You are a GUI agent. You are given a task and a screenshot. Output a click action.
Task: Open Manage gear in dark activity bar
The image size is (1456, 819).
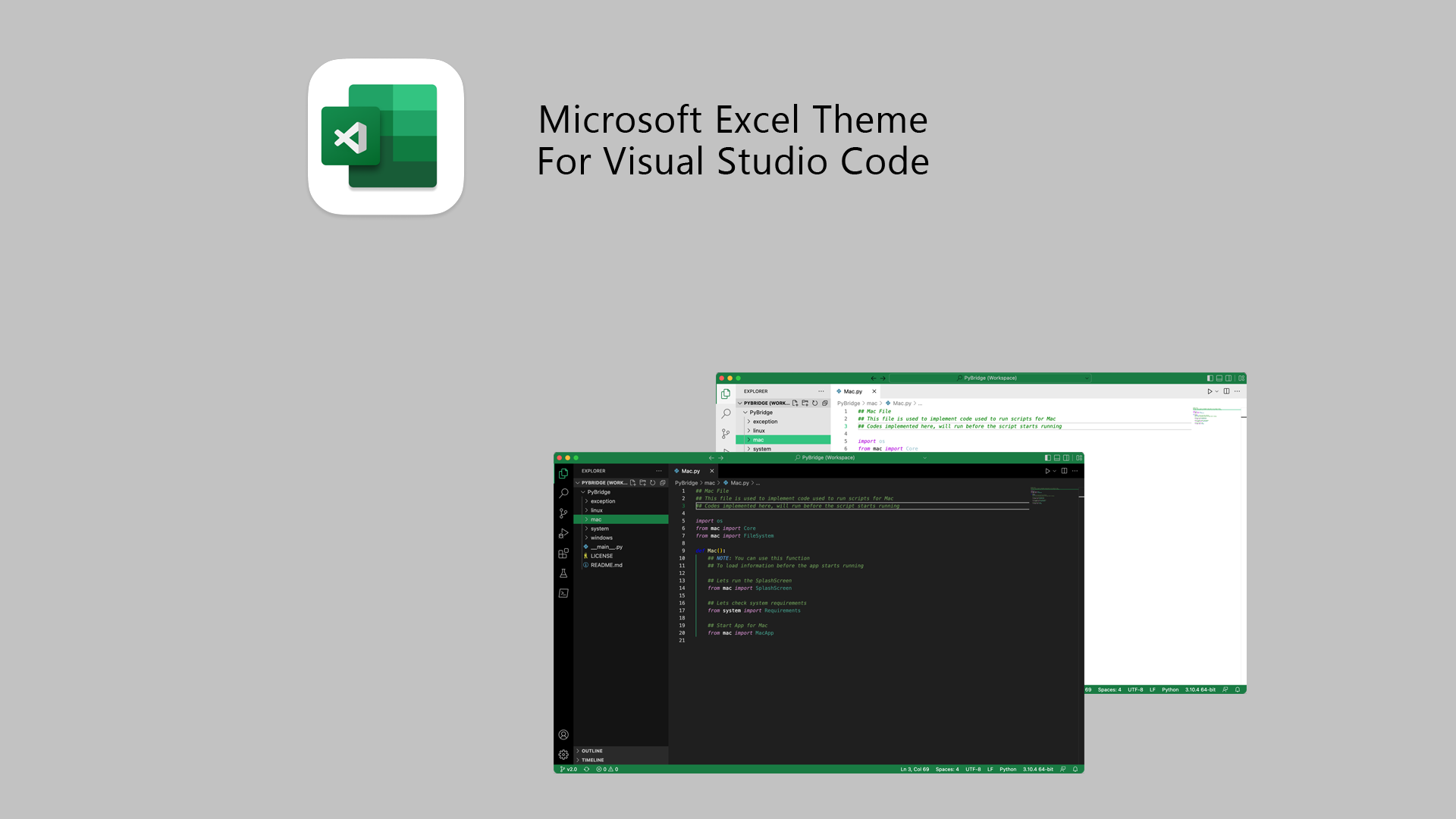[563, 755]
